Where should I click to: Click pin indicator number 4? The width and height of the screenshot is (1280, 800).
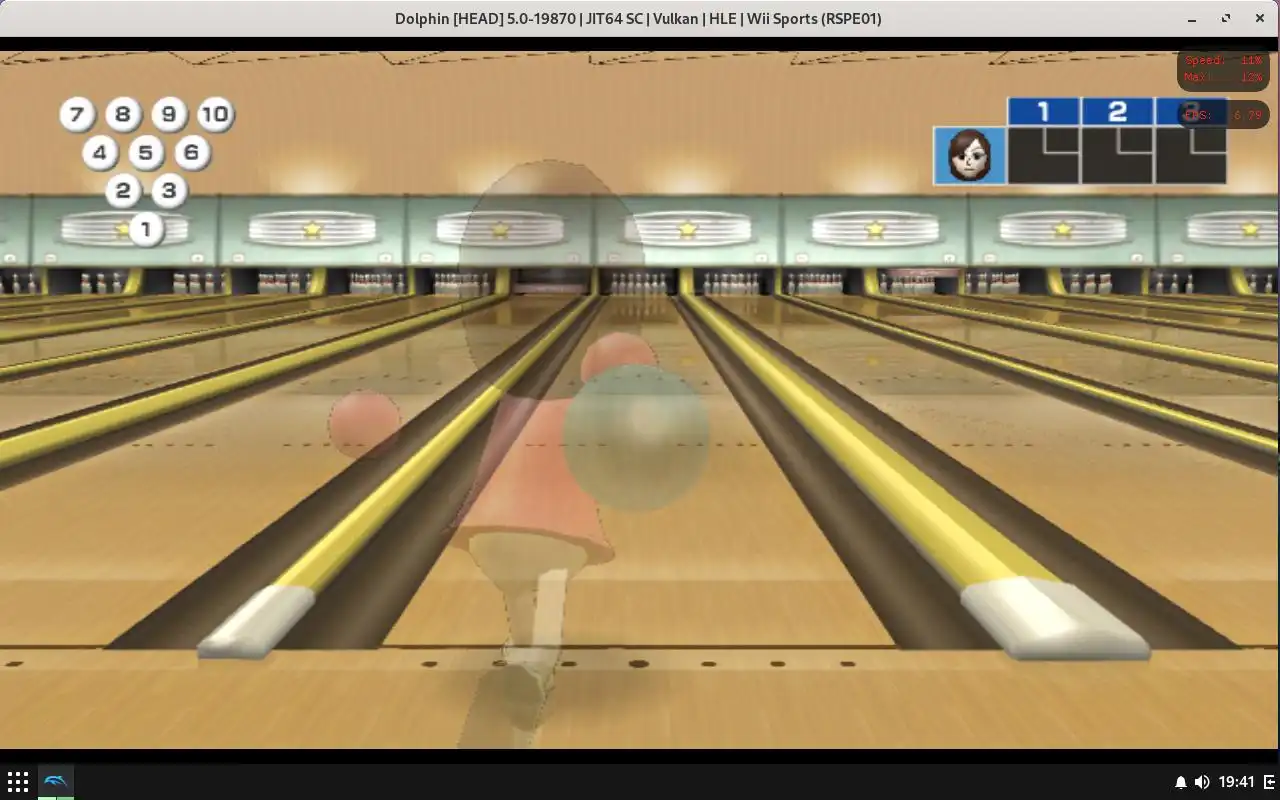(99, 152)
